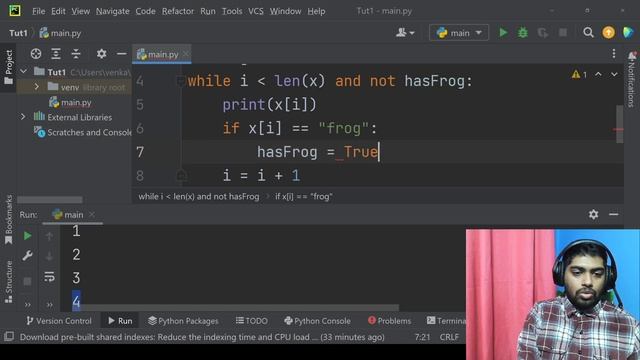Open Search Everywhere magnifier
This screenshot has width=640, height=360.
(588, 33)
